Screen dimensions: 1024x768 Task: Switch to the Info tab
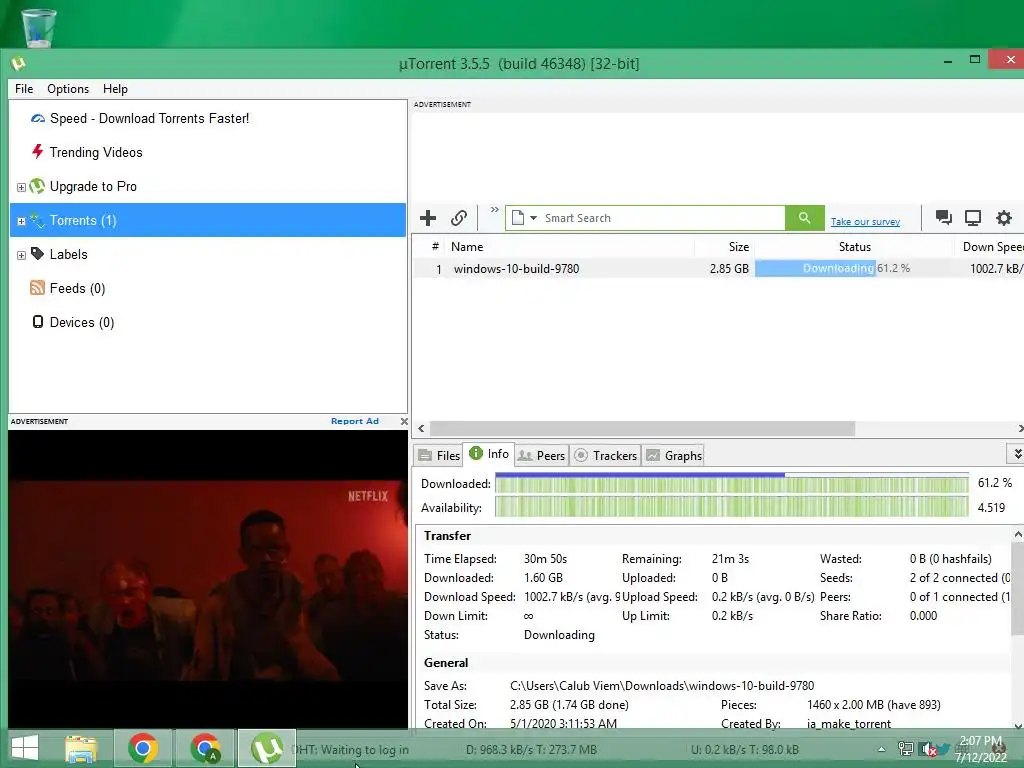[489, 454]
